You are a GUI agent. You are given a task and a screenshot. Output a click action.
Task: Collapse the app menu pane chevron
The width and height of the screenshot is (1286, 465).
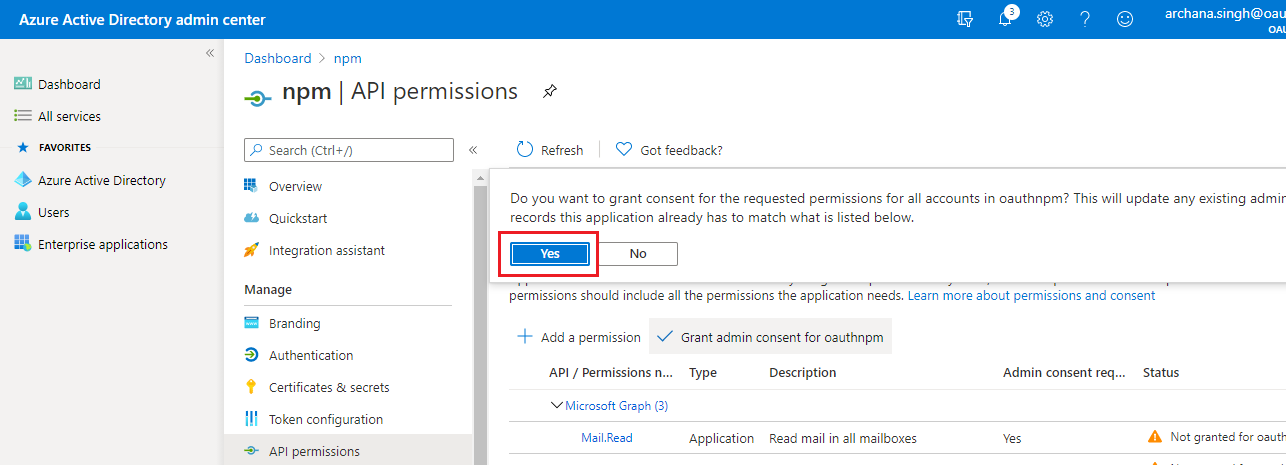click(x=473, y=150)
